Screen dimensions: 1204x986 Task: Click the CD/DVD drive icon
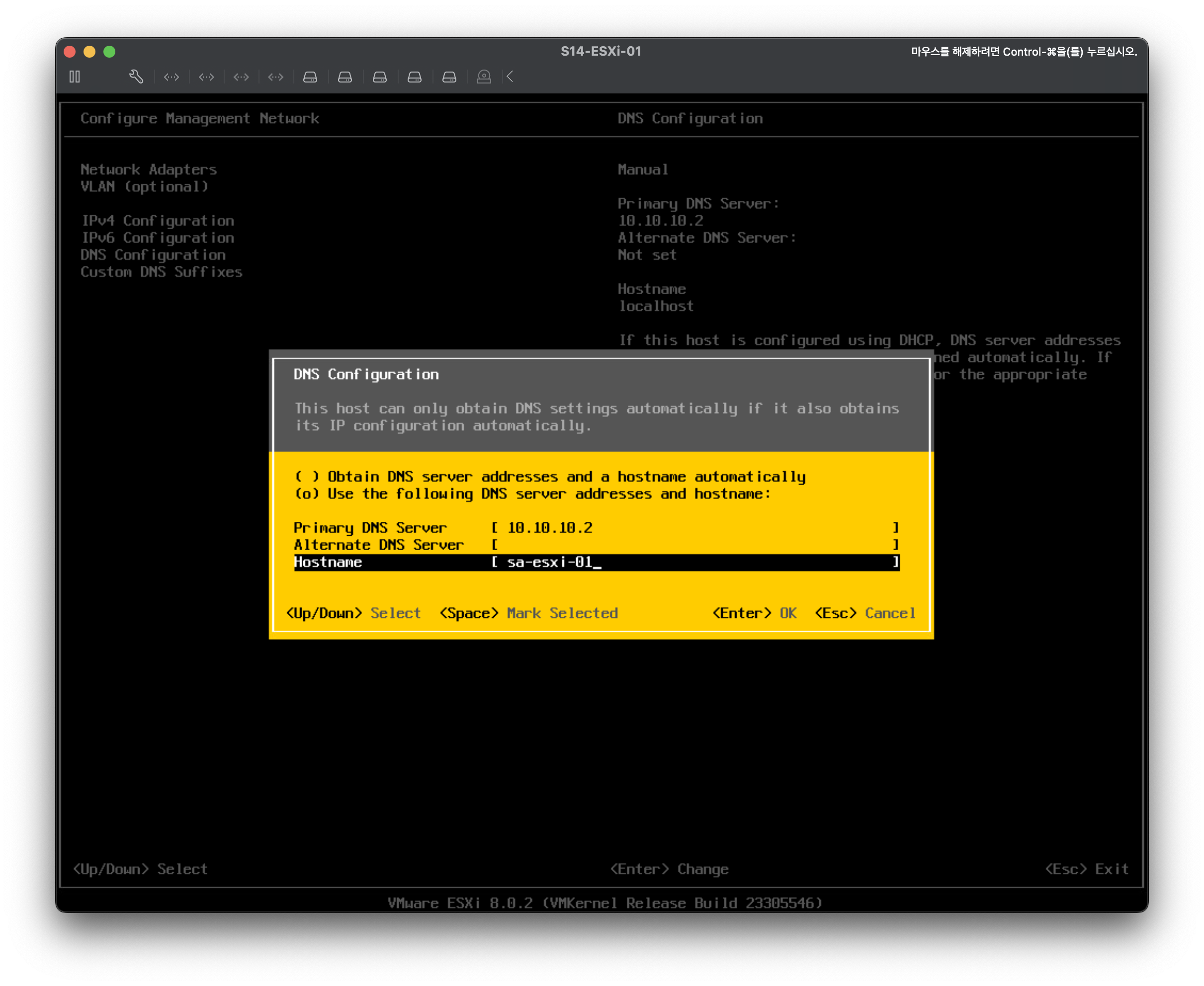click(484, 77)
